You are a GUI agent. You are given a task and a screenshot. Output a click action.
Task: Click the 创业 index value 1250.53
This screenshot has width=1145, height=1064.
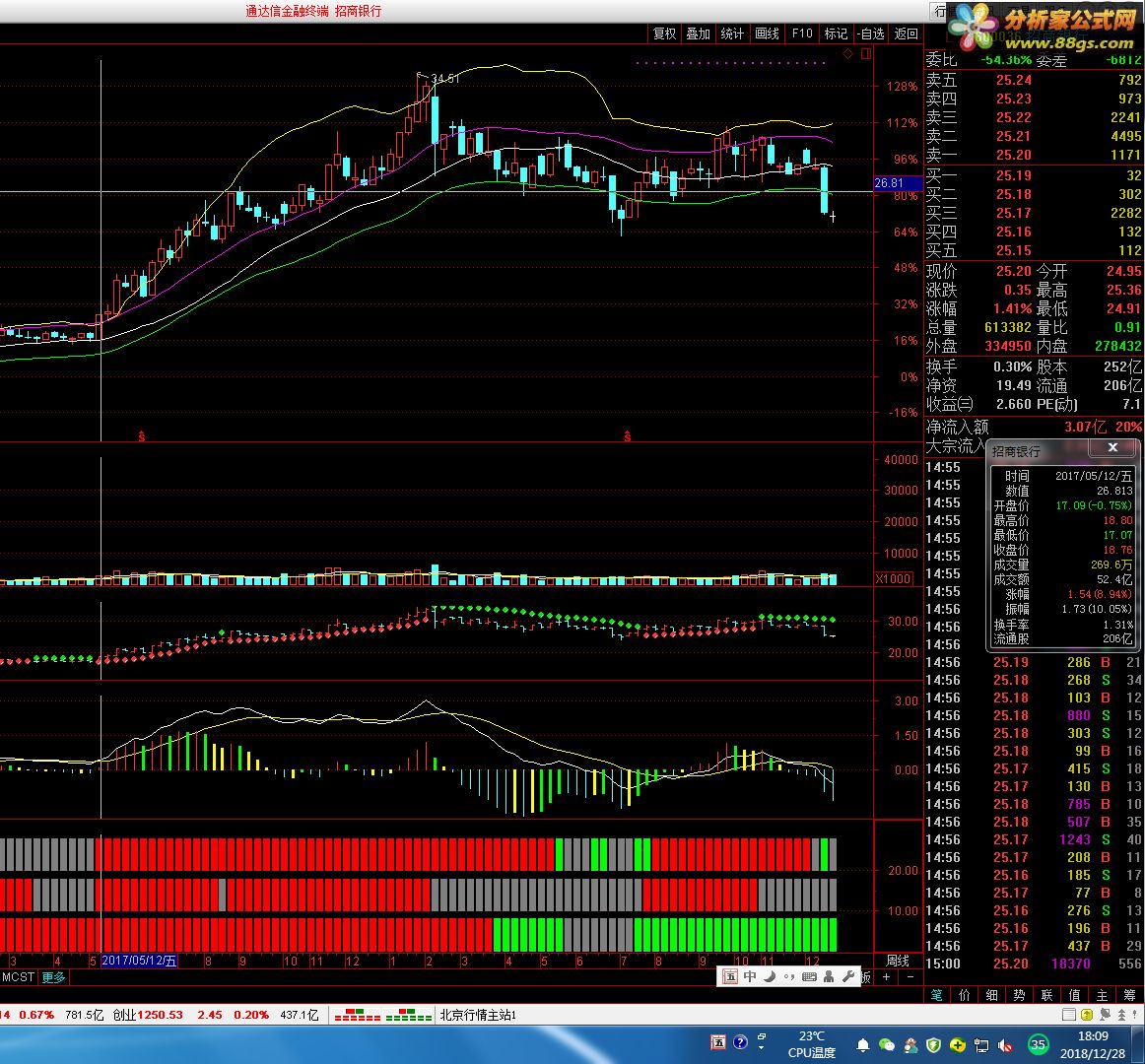pos(160,1015)
